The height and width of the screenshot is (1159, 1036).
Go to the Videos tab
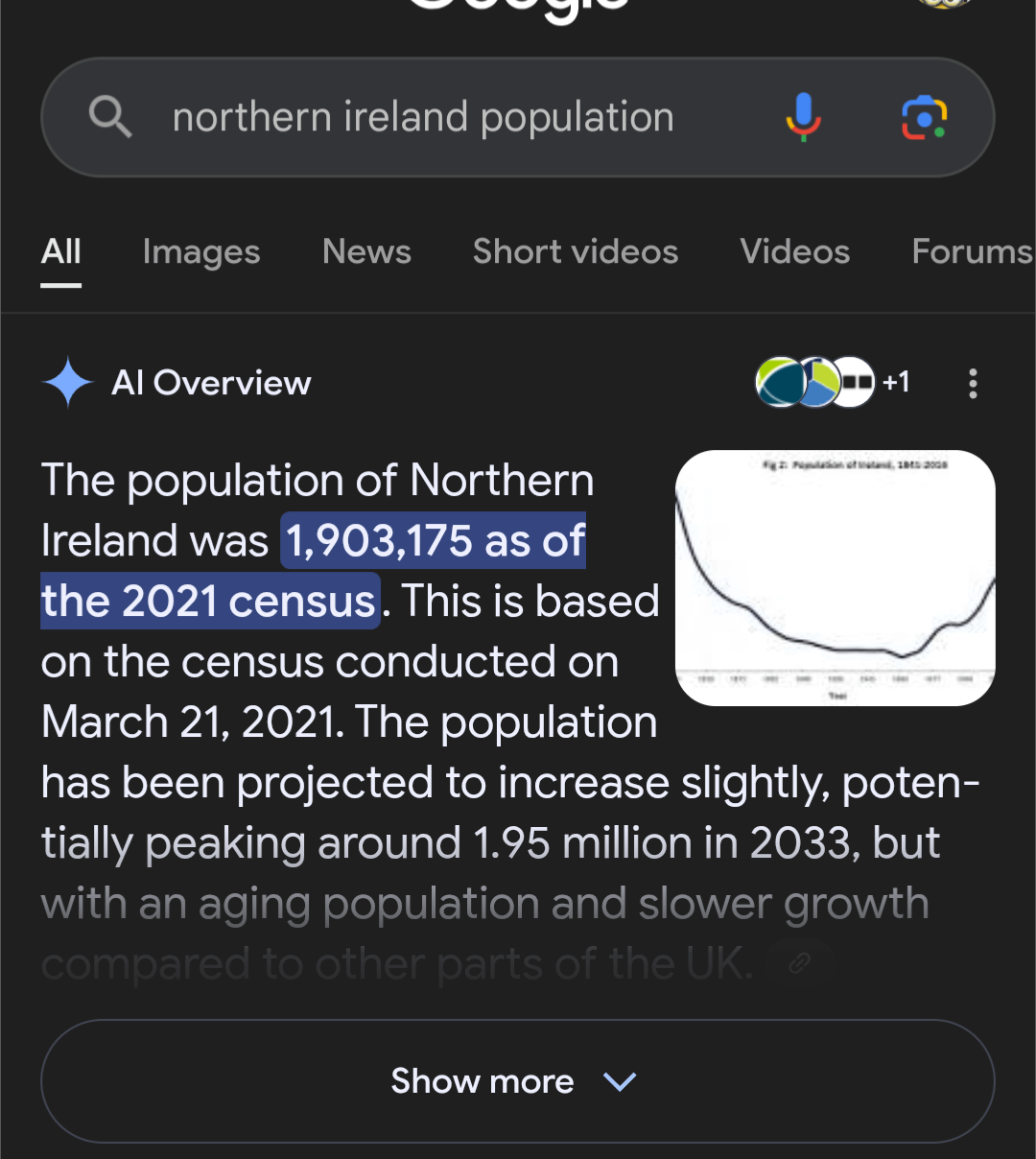pyautogui.click(x=795, y=251)
